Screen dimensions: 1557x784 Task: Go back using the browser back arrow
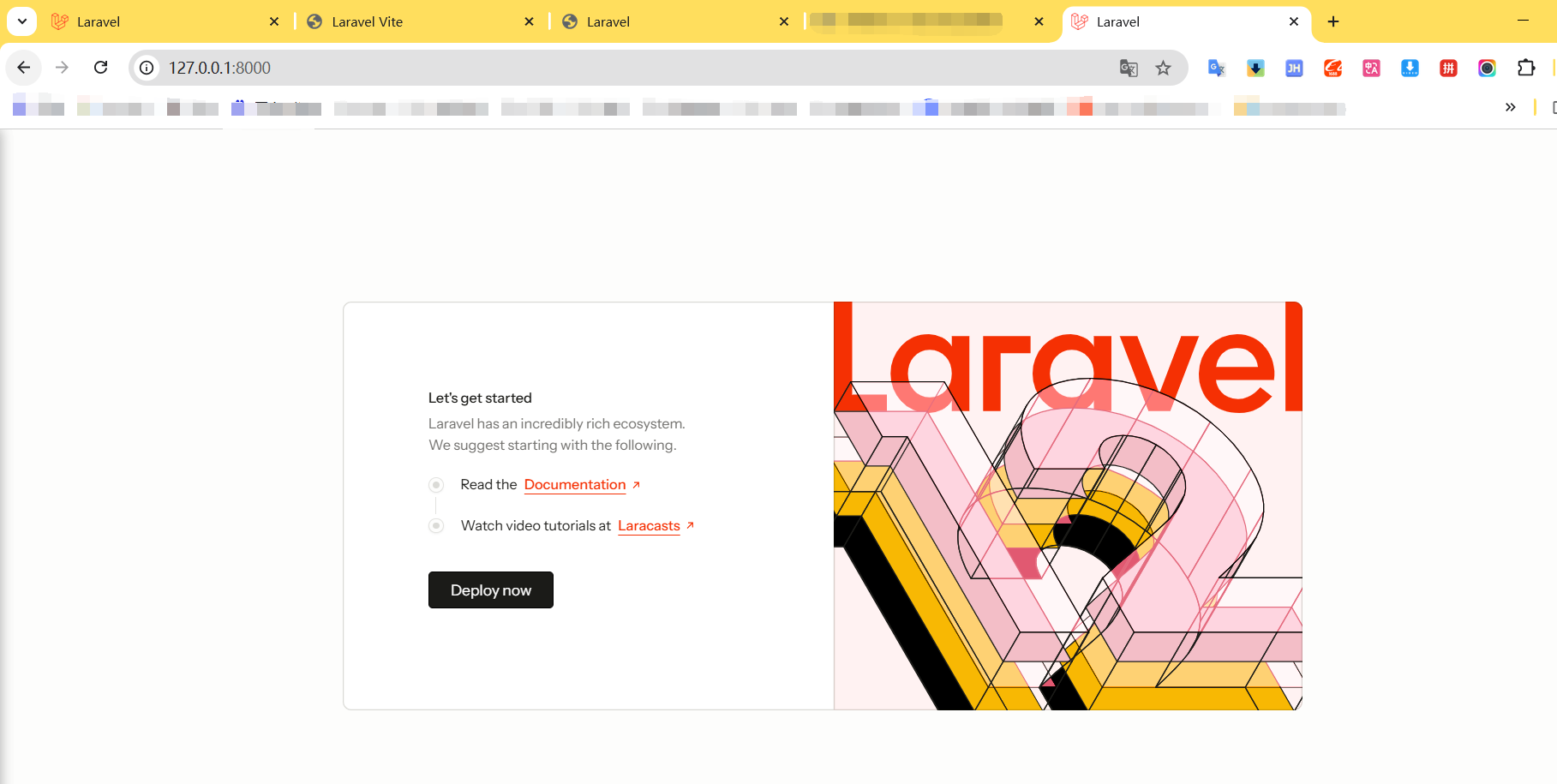[24, 68]
